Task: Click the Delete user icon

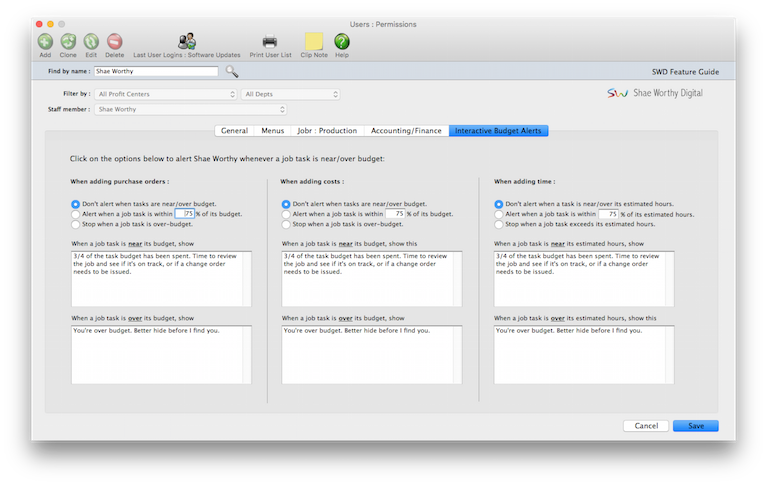Action: (114, 41)
